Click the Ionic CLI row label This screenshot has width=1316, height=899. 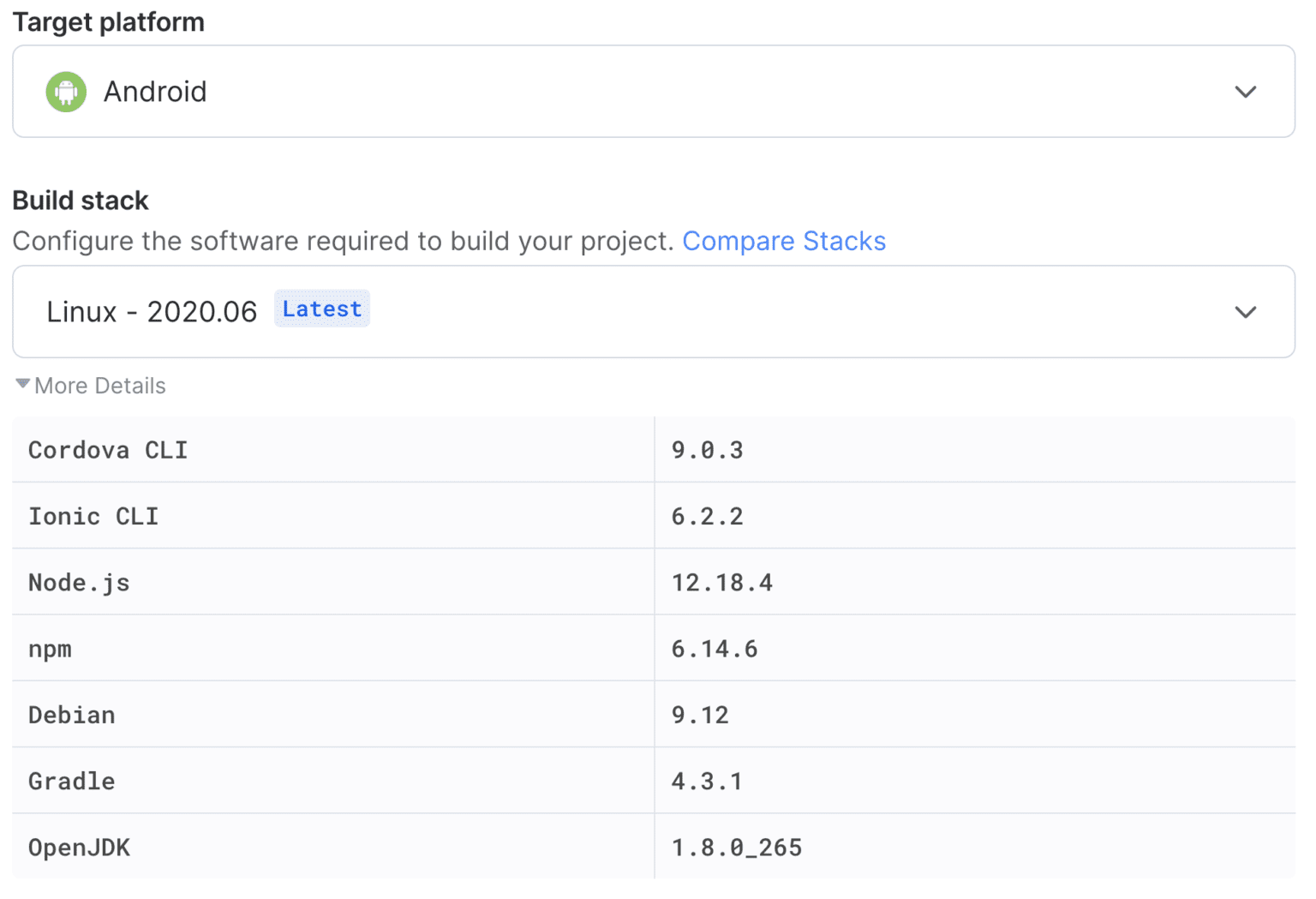(x=93, y=516)
